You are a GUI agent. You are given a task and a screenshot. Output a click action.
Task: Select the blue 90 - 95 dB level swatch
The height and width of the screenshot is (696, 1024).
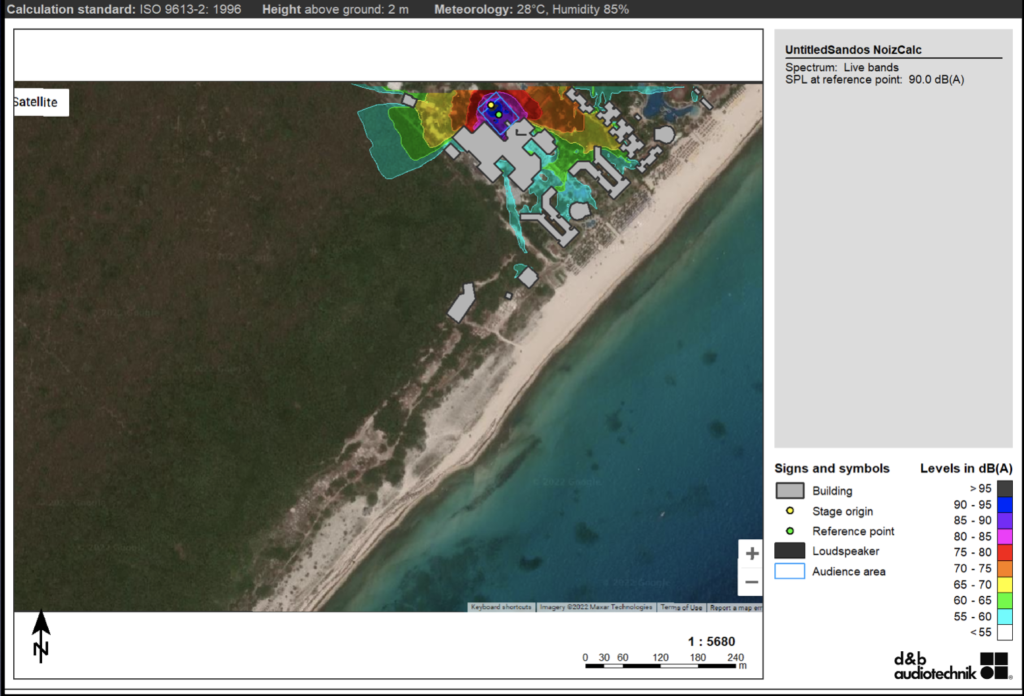[1004, 504]
